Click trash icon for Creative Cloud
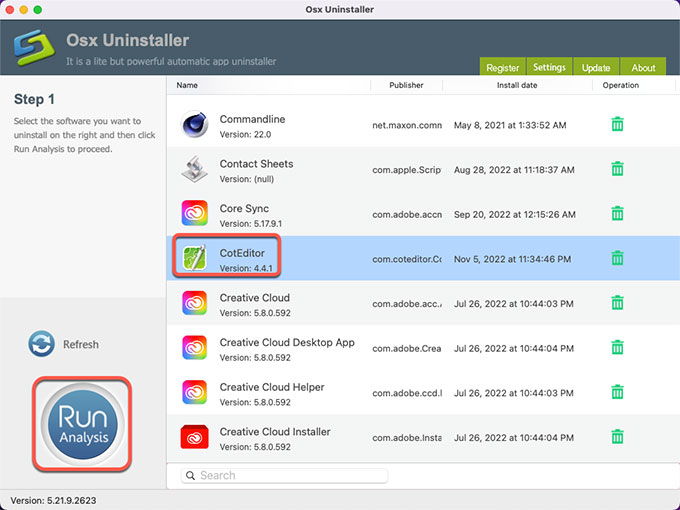The image size is (680, 510). (x=618, y=303)
